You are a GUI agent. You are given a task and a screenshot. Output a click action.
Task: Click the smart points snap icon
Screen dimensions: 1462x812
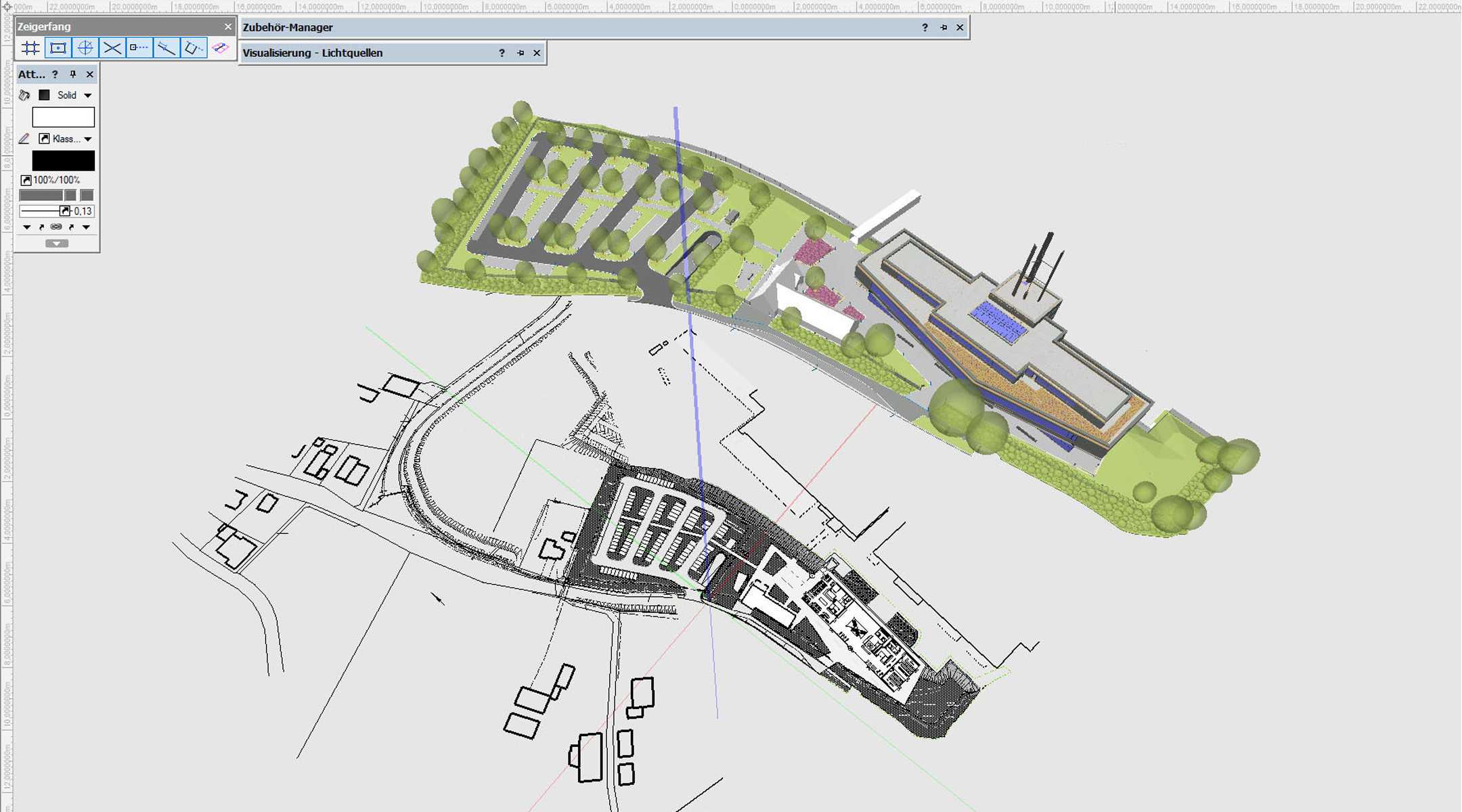point(139,48)
